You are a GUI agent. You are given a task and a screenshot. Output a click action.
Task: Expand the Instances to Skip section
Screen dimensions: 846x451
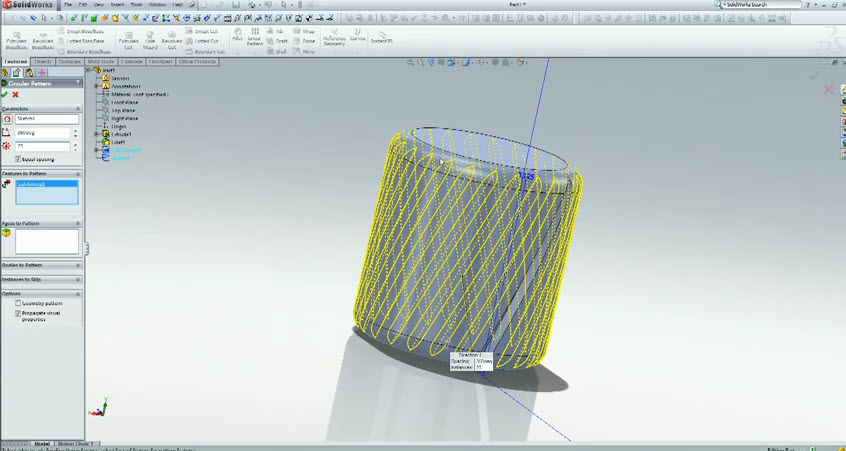78,279
